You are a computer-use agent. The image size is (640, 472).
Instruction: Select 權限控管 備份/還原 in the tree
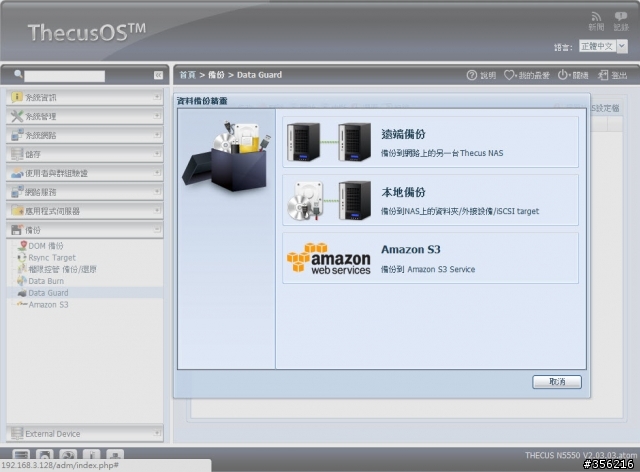(x=62, y=269)
